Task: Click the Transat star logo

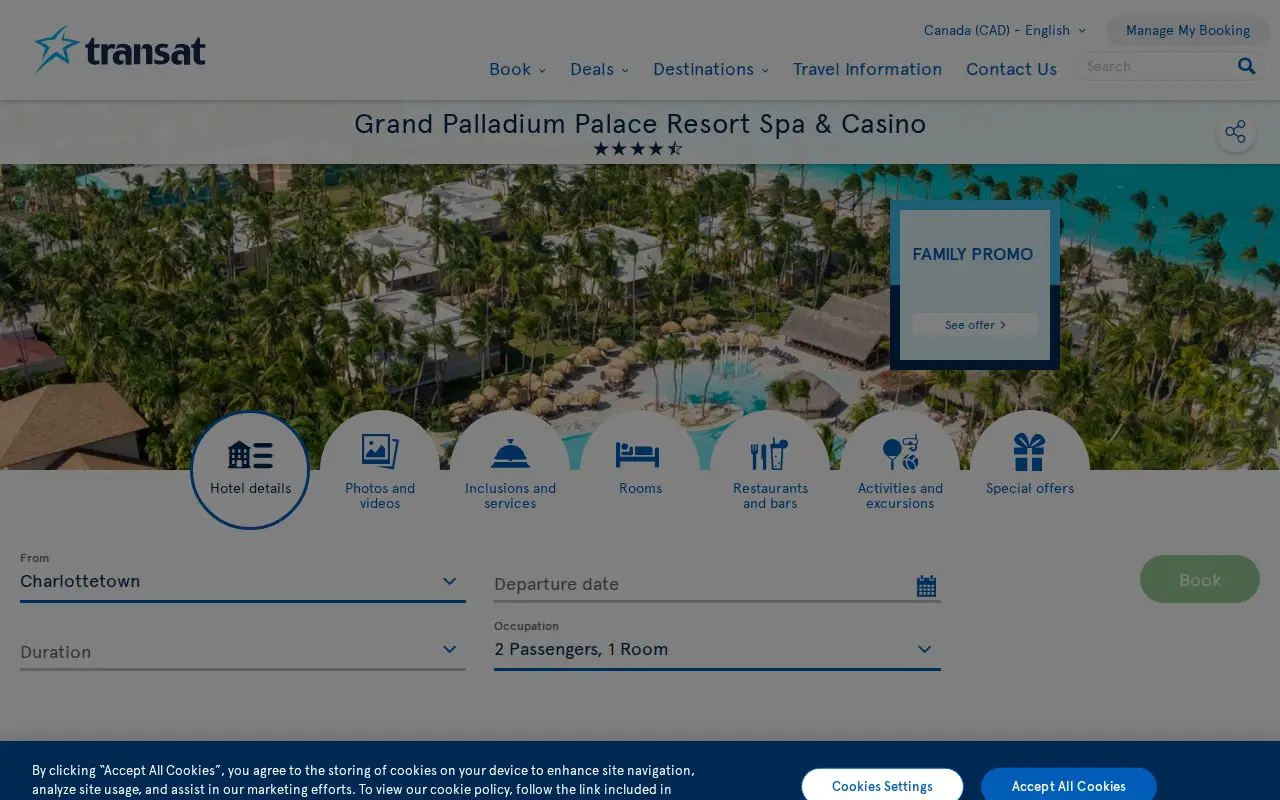Action: point(119,50)
